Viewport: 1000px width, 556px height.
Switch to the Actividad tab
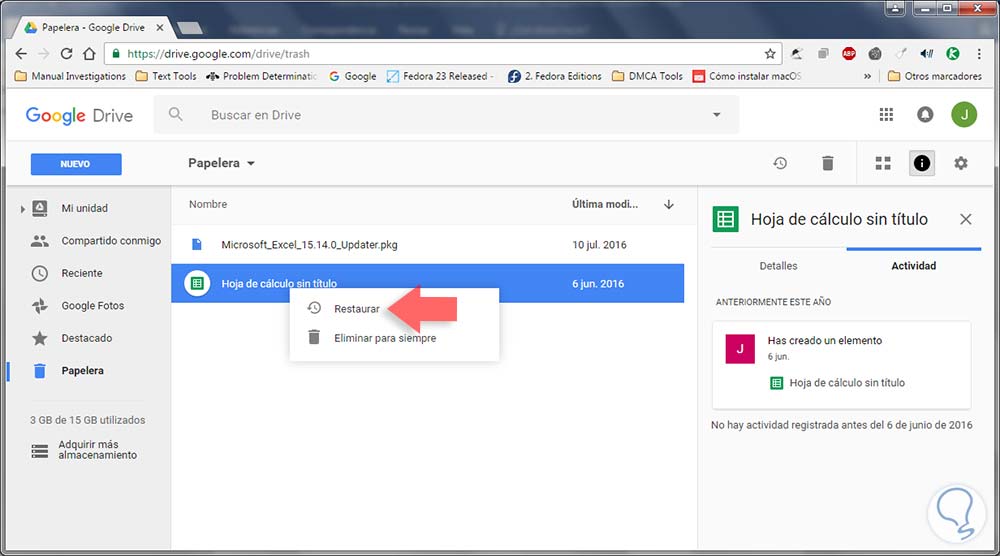913,266
